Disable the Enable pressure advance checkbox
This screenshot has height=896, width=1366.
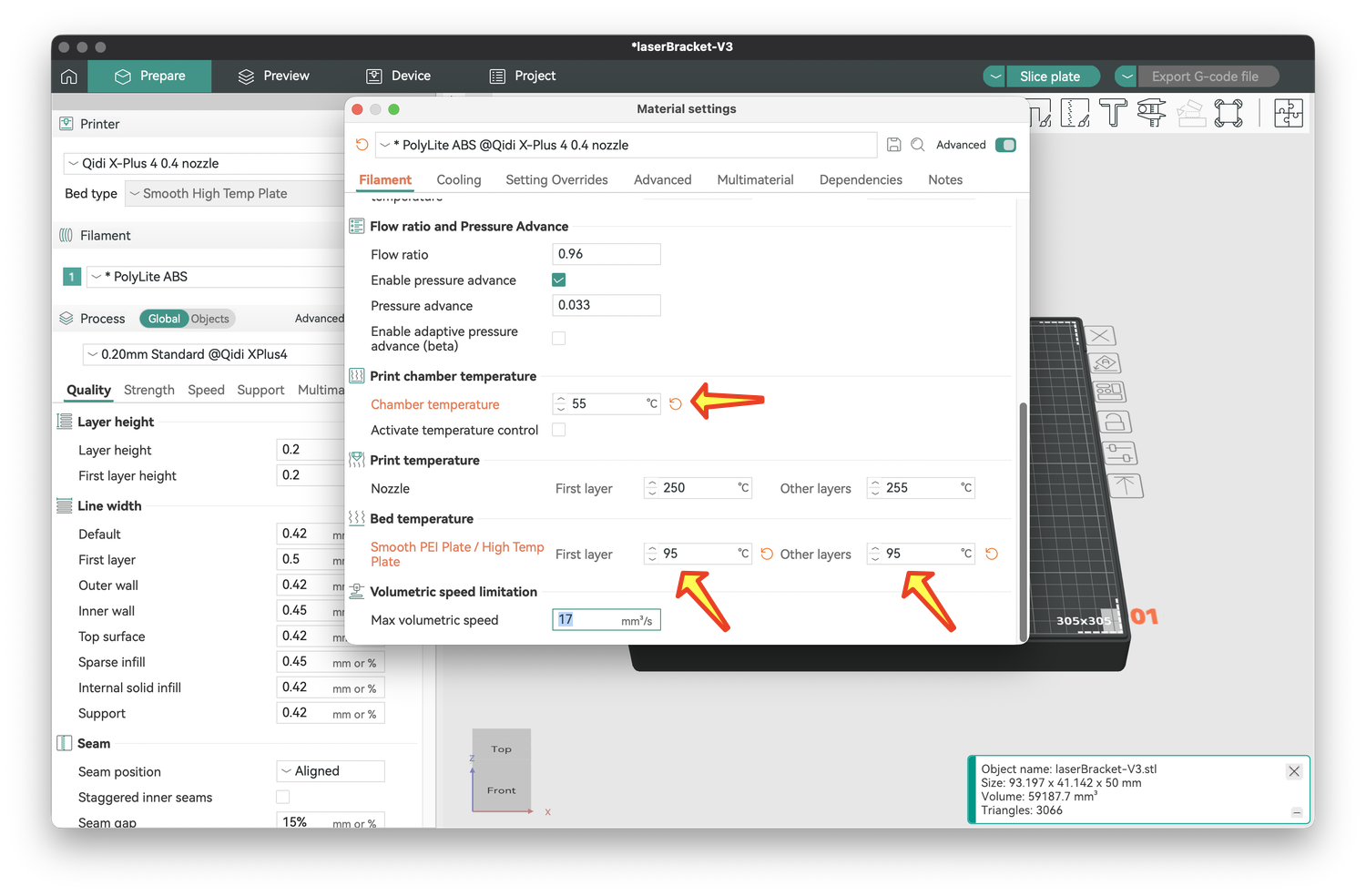click(x=559, y=280)
